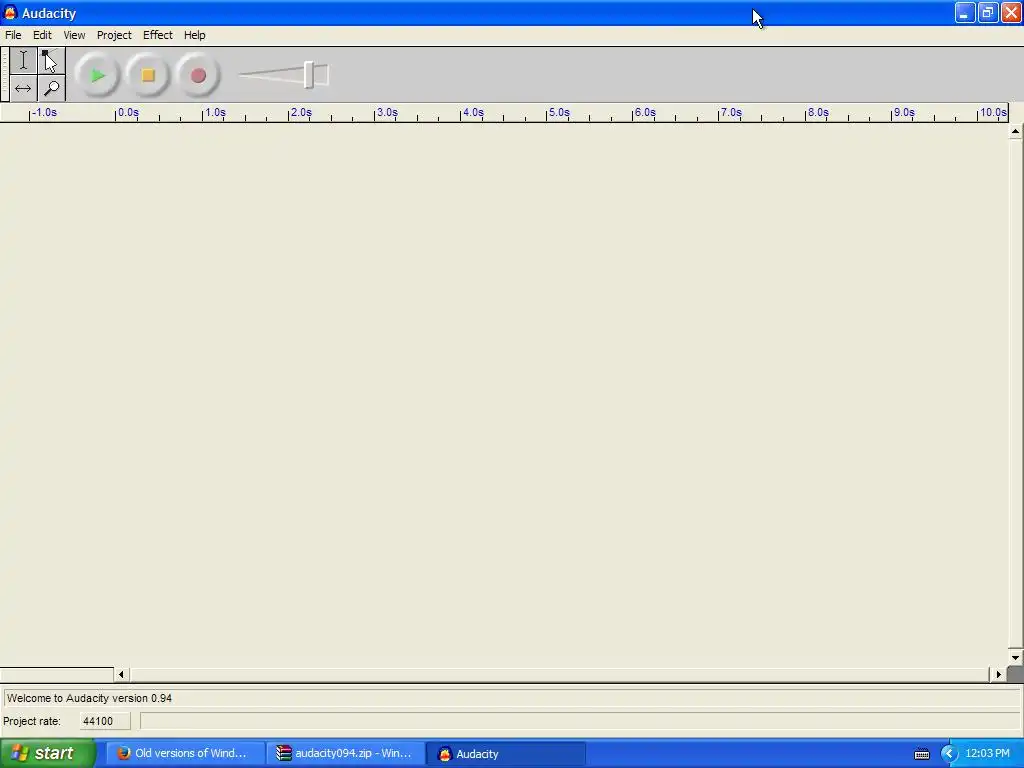Click the keyboard icon in system tray
The width and height of the screenshot is (1024, 768).
(x=921, y=754)
